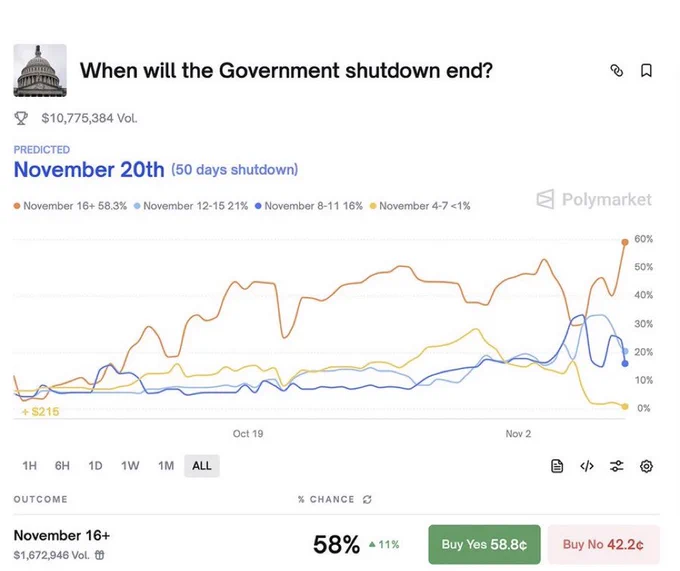The image size is (680, 571).
Task: Click the Capitol building market thumbnail
Action: pos(40,70)
